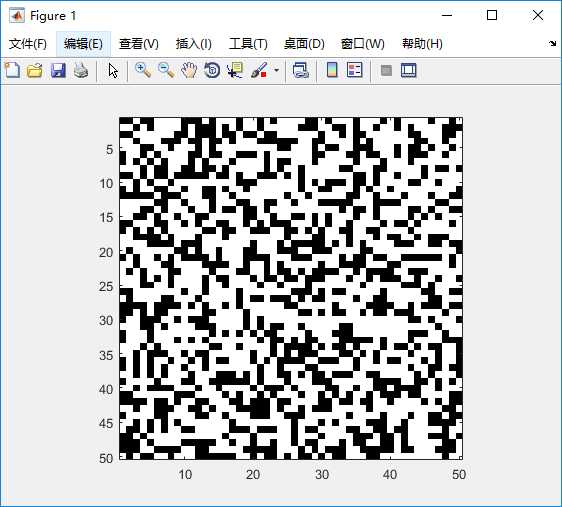Image resolution: width=562 pixels, height=507 pixels.
Task: Click inside the black-white matrix plot
Action: point(291,288)
